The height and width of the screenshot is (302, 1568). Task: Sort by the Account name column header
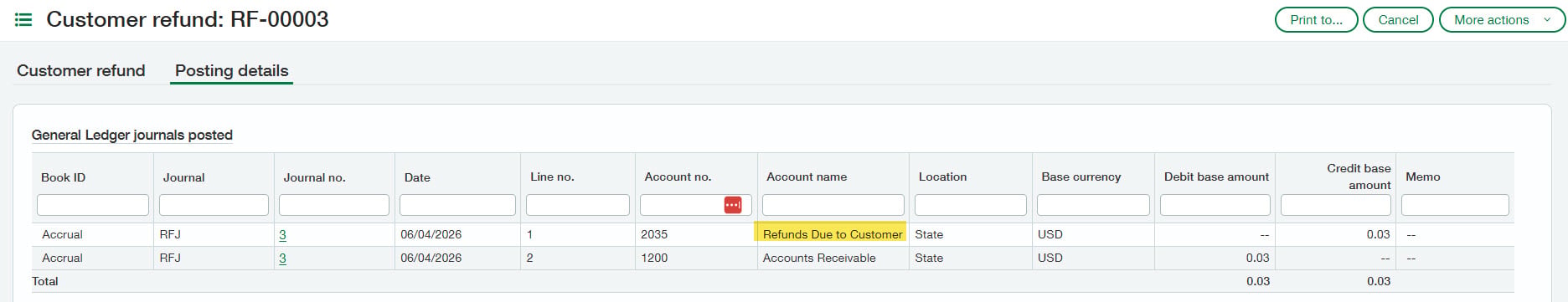[807, 177]
